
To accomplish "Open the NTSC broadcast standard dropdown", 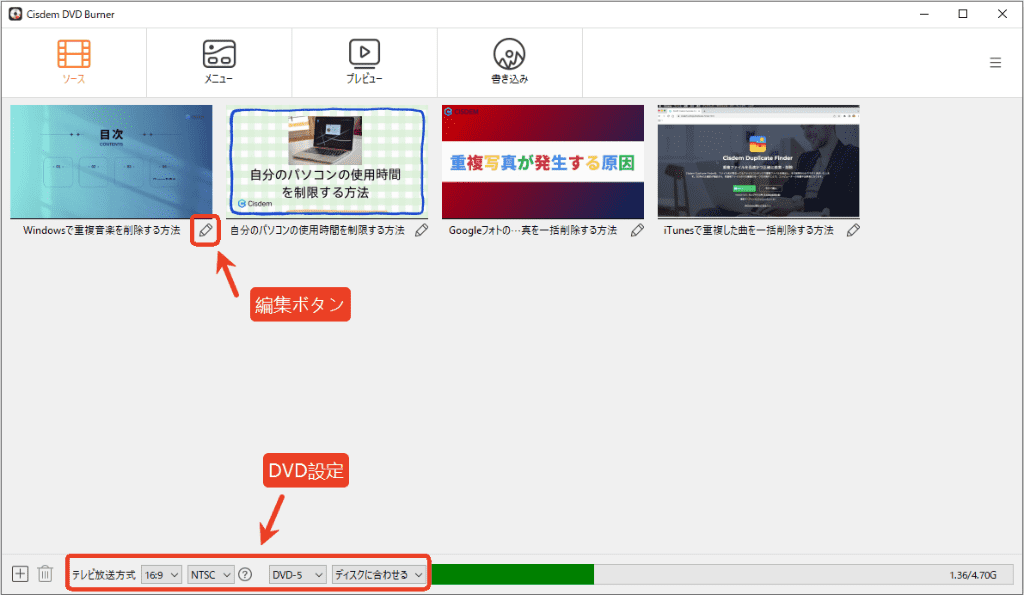I will 210,575.
